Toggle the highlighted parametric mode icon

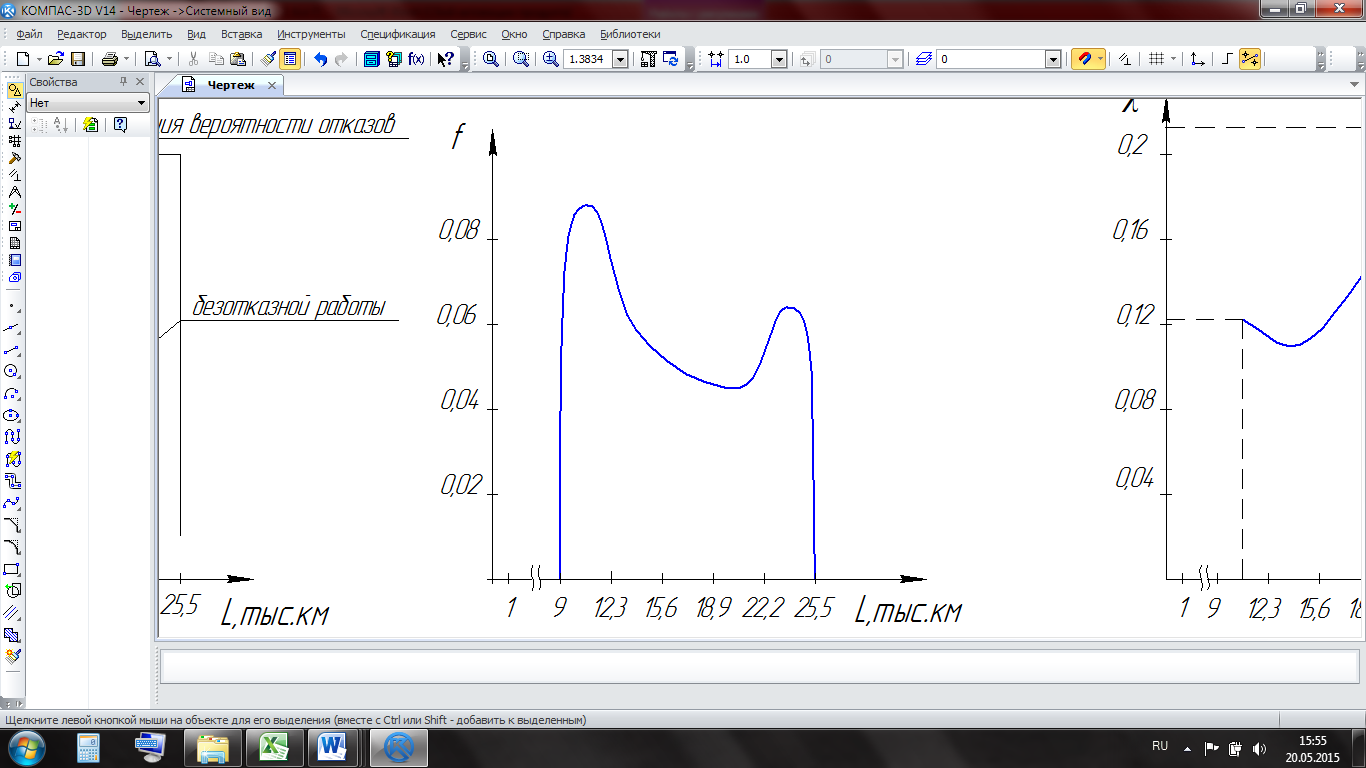(1250, 59)
